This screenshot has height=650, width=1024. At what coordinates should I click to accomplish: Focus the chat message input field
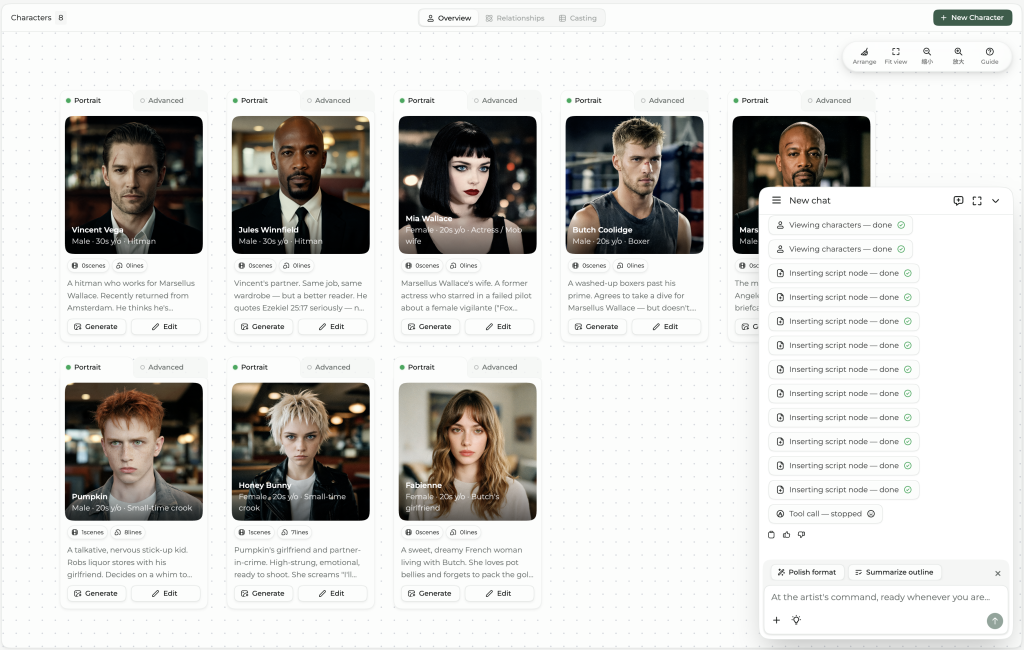pos(885,597)
